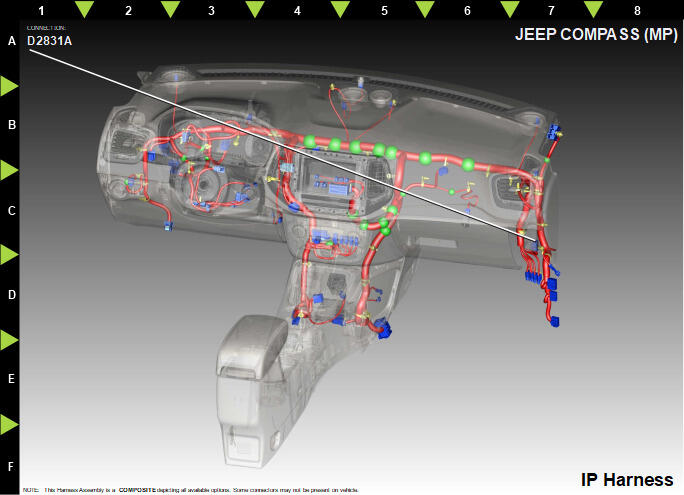The width and height of the screenshot is (684, 495).
Task: Select the green marker between columns 4 and 5
Action: pos(340,10)
